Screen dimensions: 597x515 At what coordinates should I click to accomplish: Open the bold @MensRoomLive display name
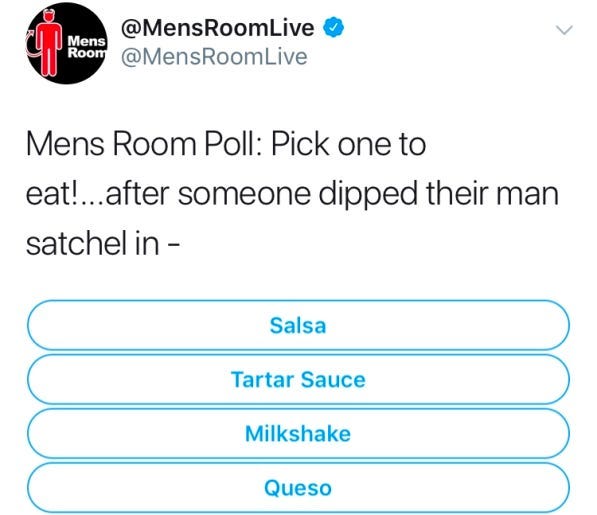[217, 28]
